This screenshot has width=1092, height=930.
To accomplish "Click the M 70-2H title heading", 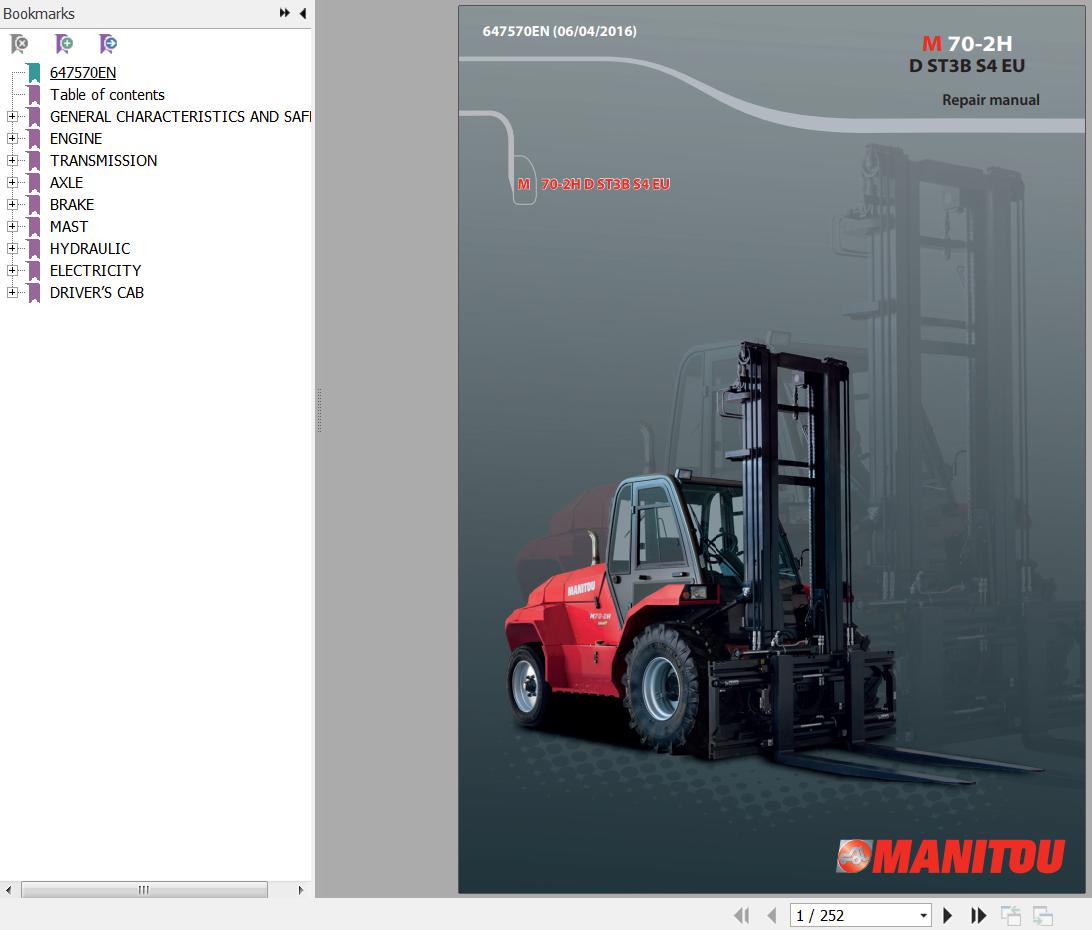I will pyautogui.click(x=967, y=43).
